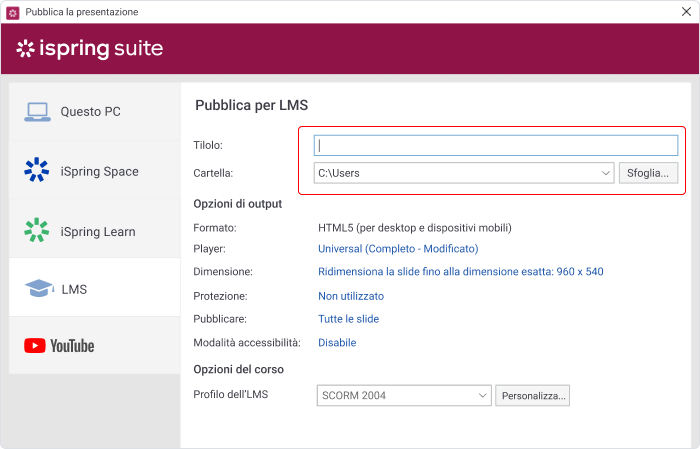
Task: Switch to the iSpring Learn tab
Action: coord(95,229)
